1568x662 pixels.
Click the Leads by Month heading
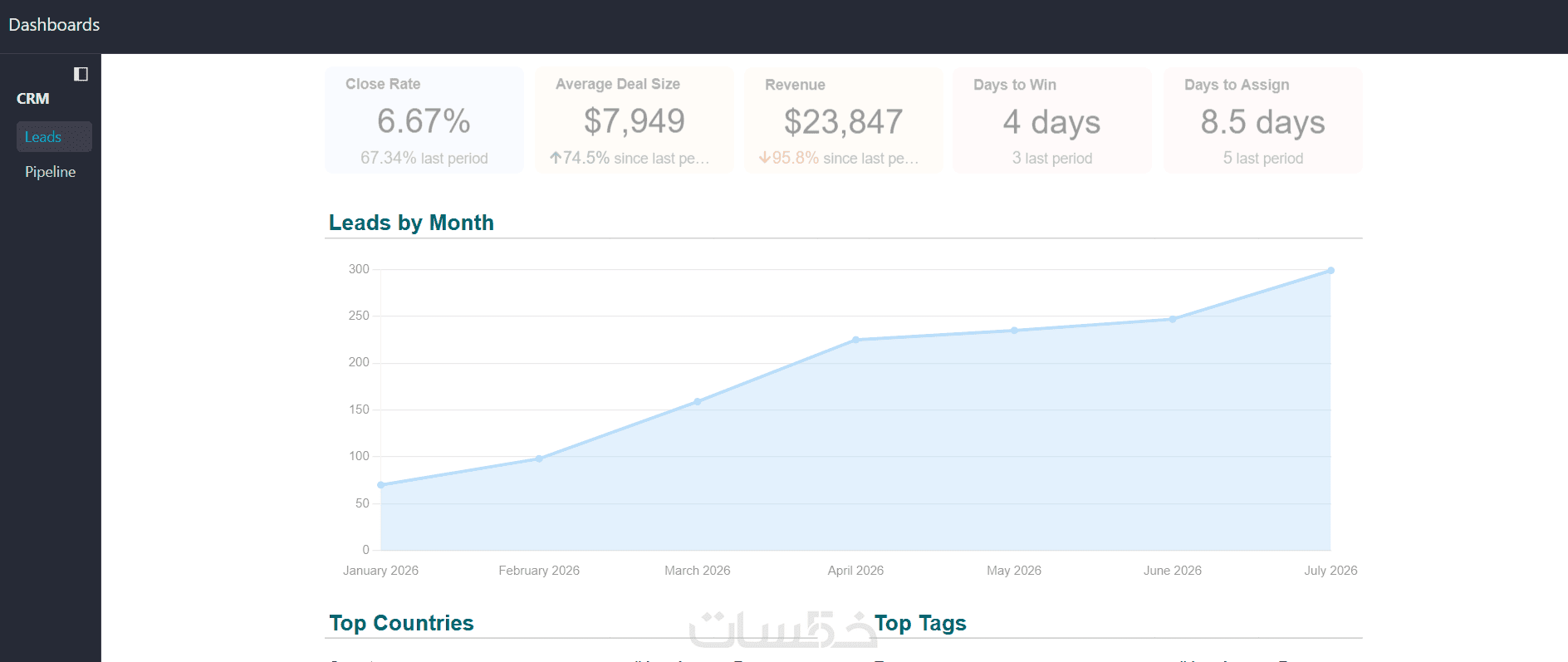pyautogui.click(x=411, y=223)
